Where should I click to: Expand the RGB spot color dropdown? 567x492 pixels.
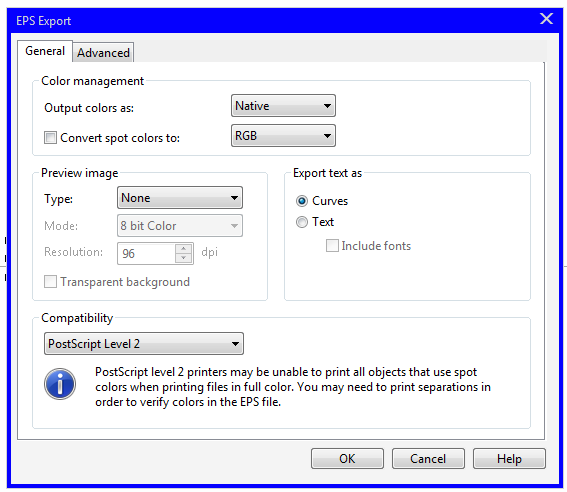coord(283,136)
